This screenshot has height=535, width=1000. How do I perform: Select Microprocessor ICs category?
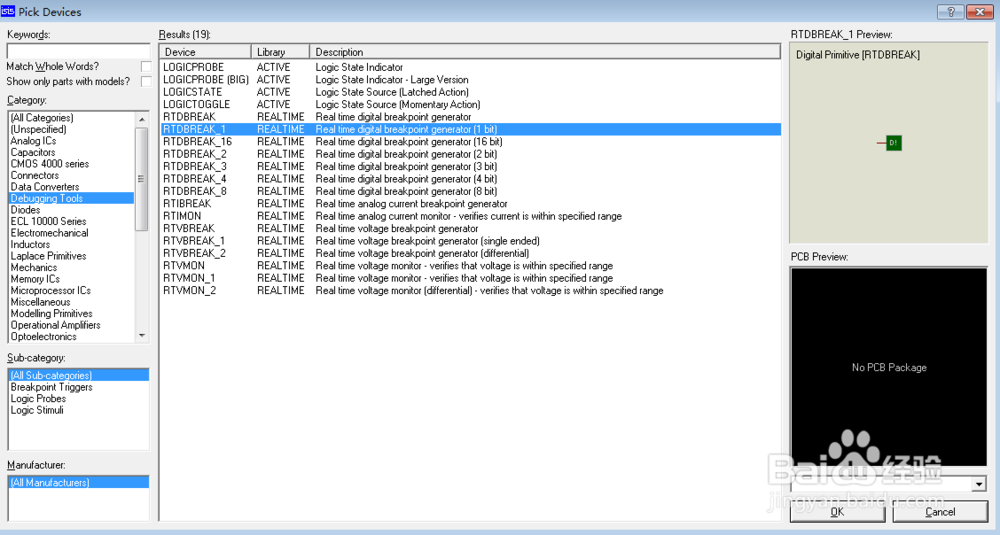click(71, 290)
